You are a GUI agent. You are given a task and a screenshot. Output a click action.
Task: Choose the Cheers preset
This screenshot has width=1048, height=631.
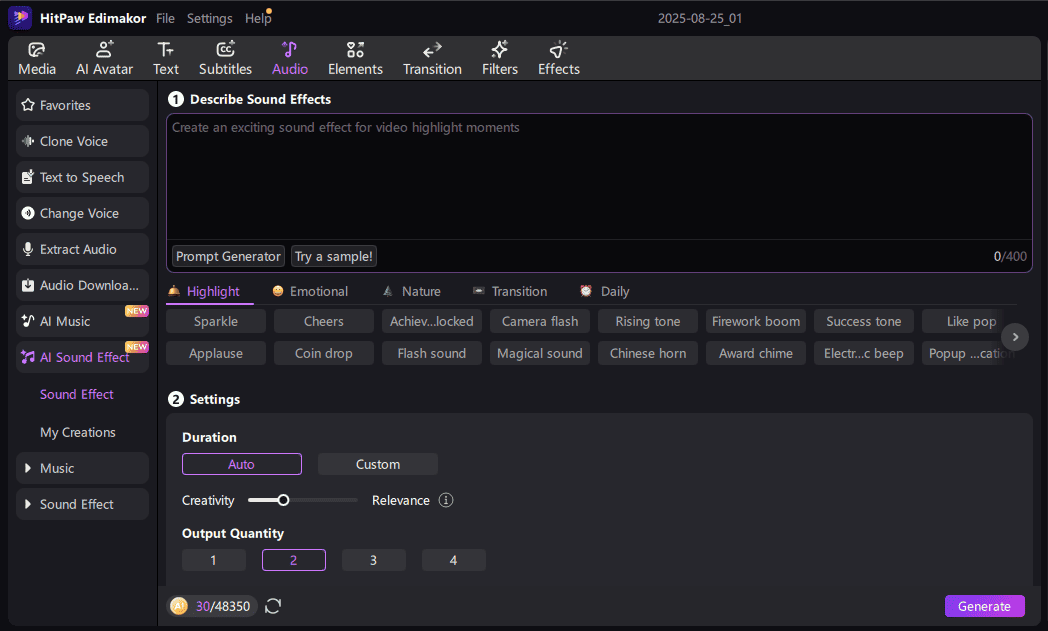tap(323, 322)
